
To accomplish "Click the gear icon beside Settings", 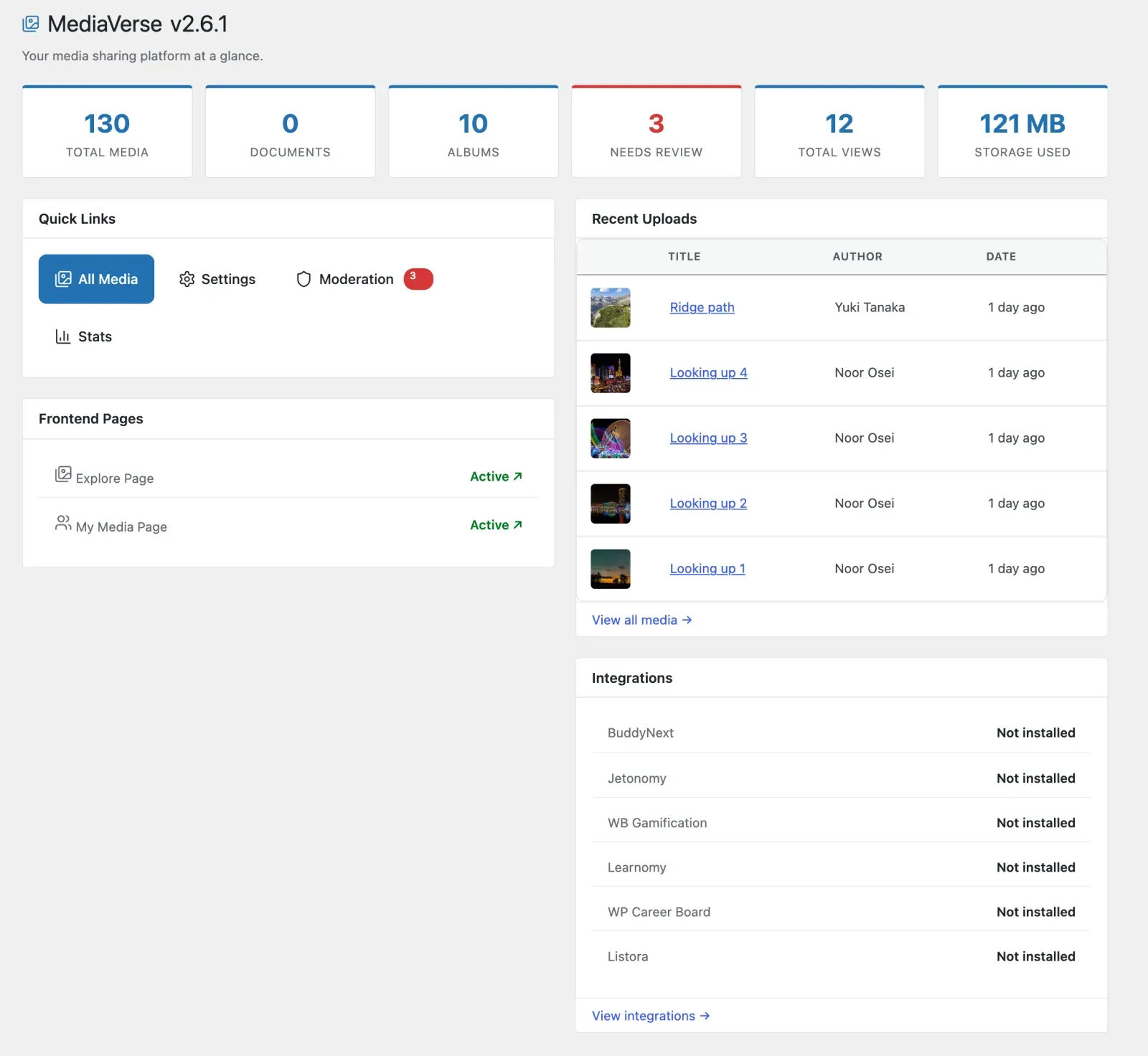I will [x=187, y=279].
